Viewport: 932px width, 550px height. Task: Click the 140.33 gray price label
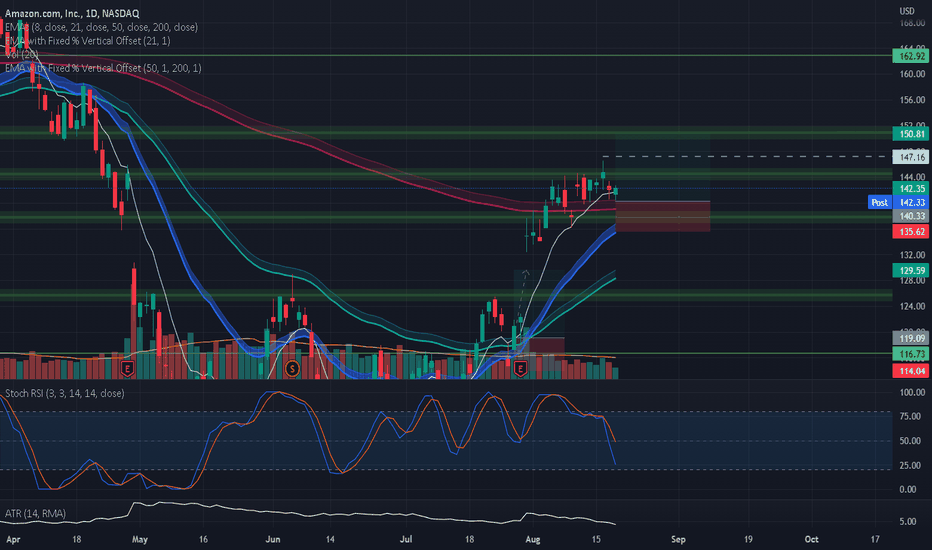point(912,216)
